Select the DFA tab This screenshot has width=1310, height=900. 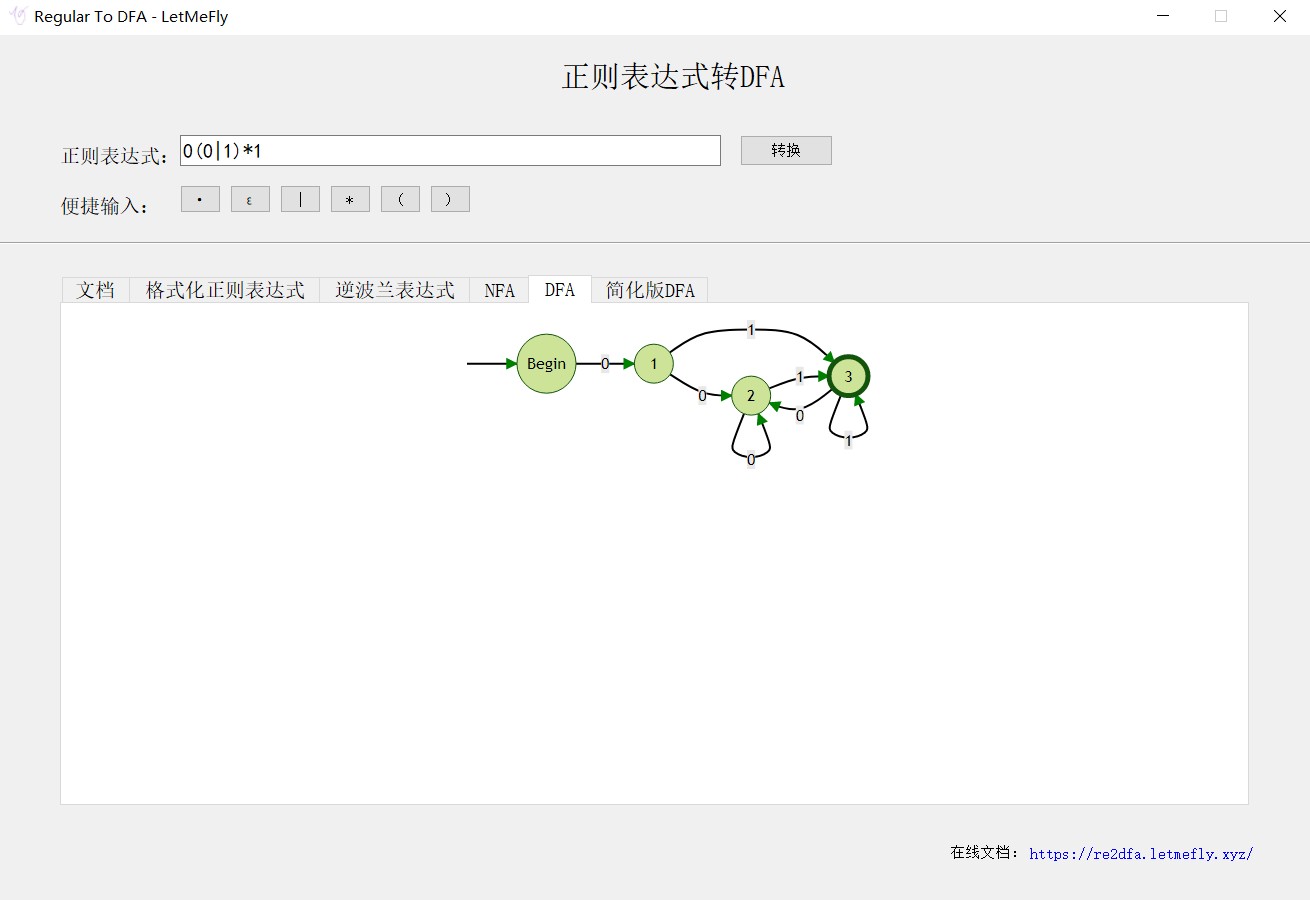point(560,289)
